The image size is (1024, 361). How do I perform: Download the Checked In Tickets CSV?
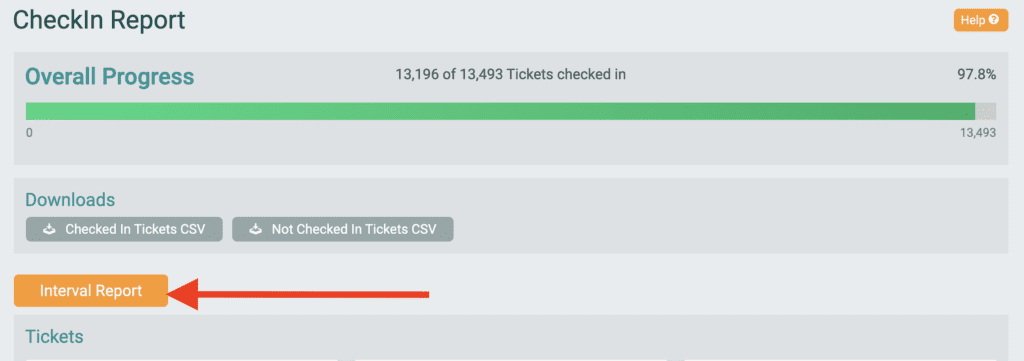coord(124,229)
